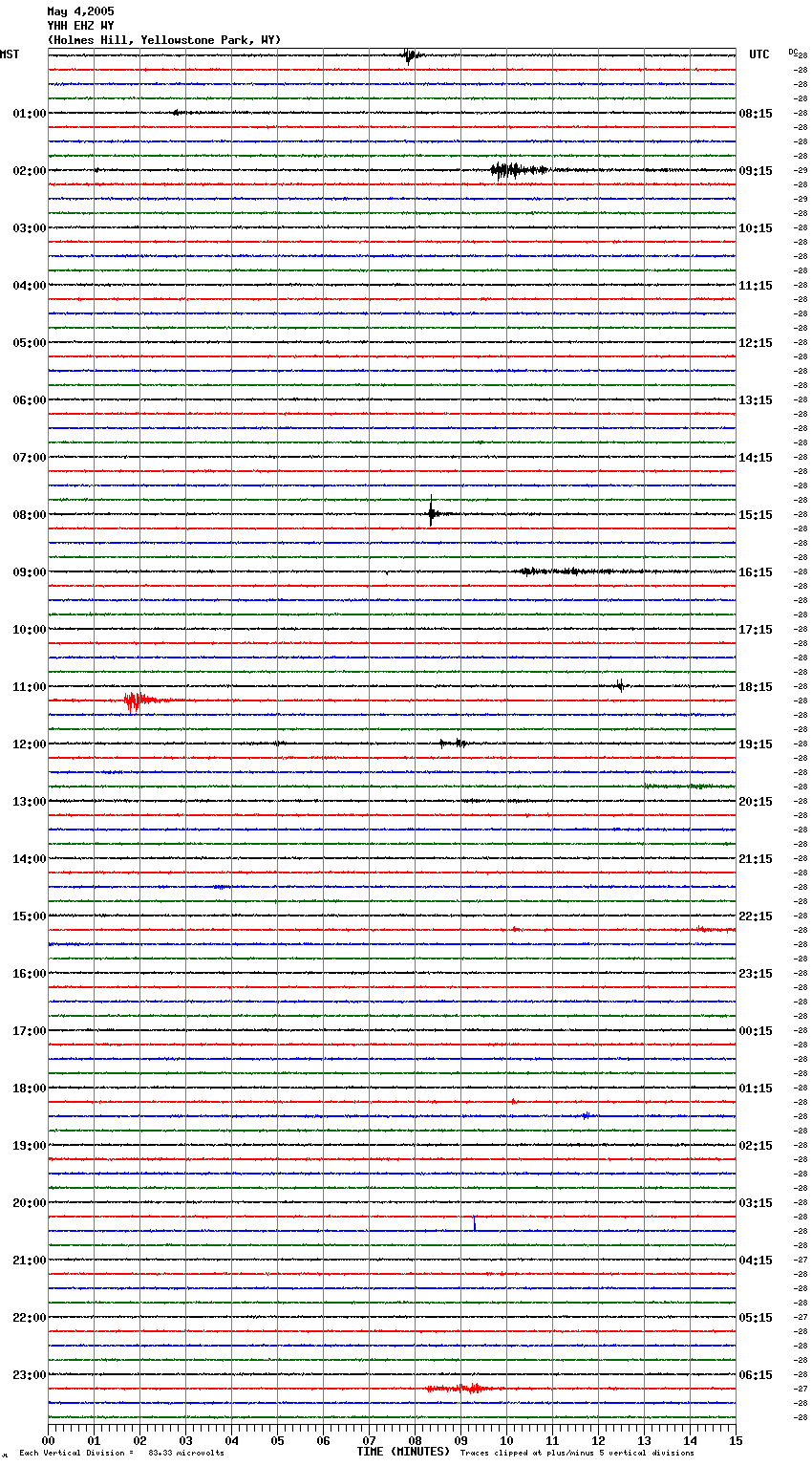
Task: Select the '02:00' MST hour label
Action: [x=29, y=171]
